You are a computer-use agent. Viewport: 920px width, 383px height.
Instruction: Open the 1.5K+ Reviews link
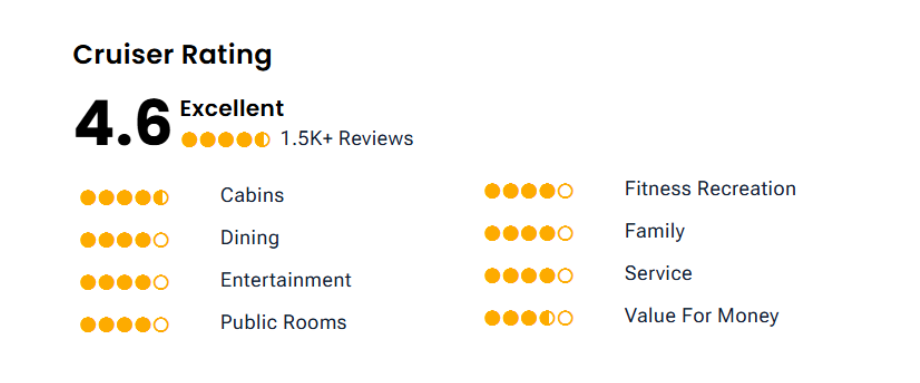tap(347, 138)
